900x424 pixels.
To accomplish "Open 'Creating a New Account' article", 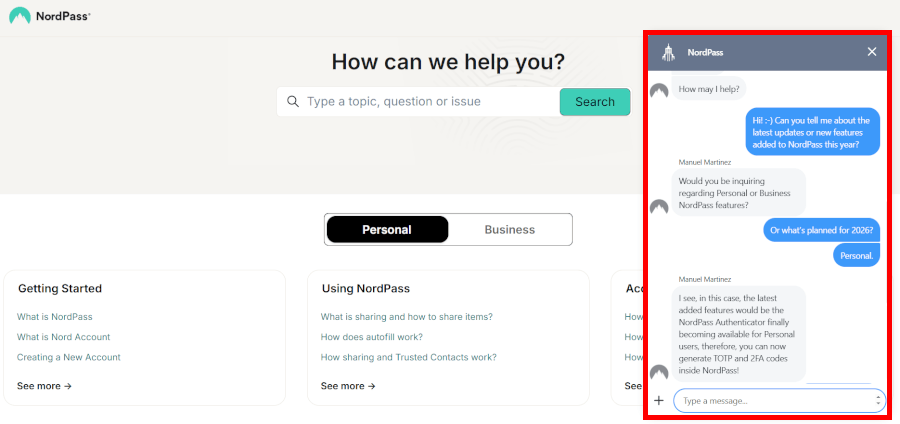I will pos(69,357).
